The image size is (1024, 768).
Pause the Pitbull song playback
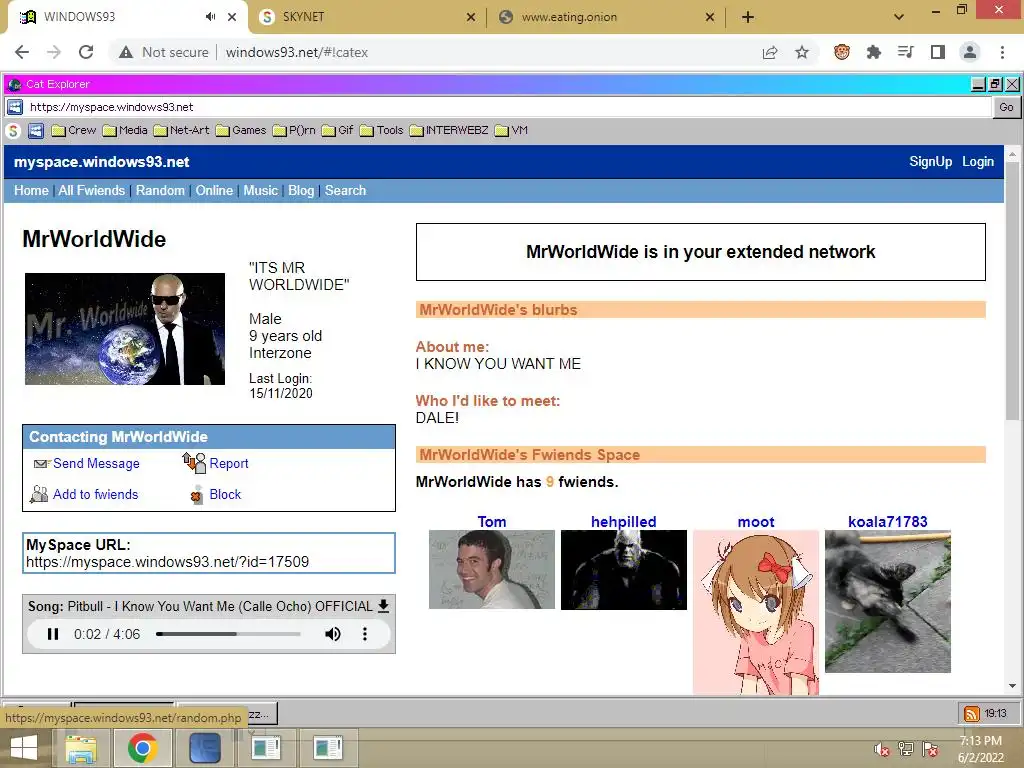point(53,634)
